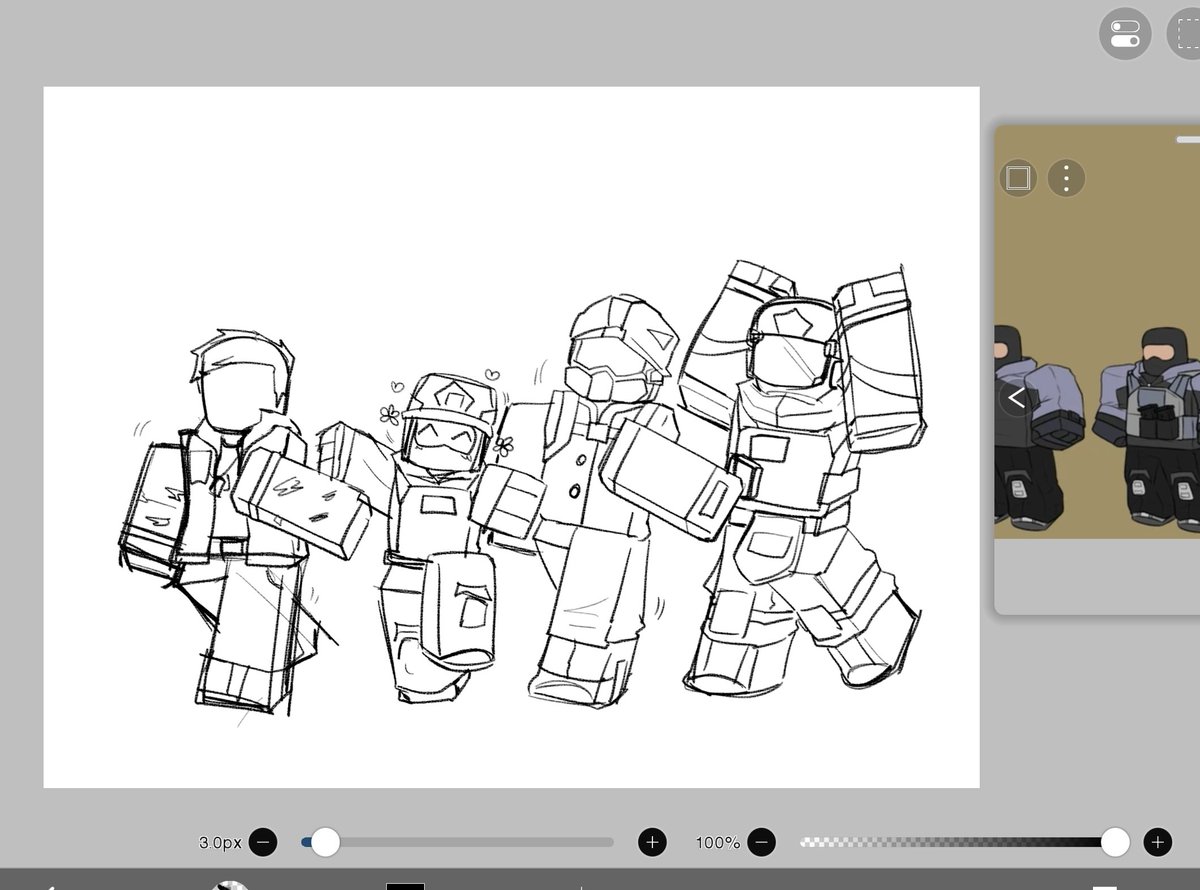Open the quick settings toggle icon at top right
This screenshot has height=890, width=1200.
pyautogui.click(x=1126, y=35)
